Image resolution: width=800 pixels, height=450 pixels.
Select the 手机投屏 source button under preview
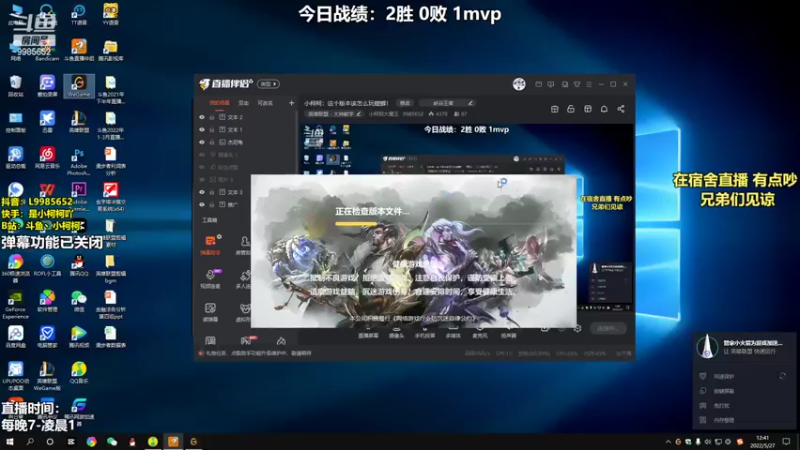[424, 333]
